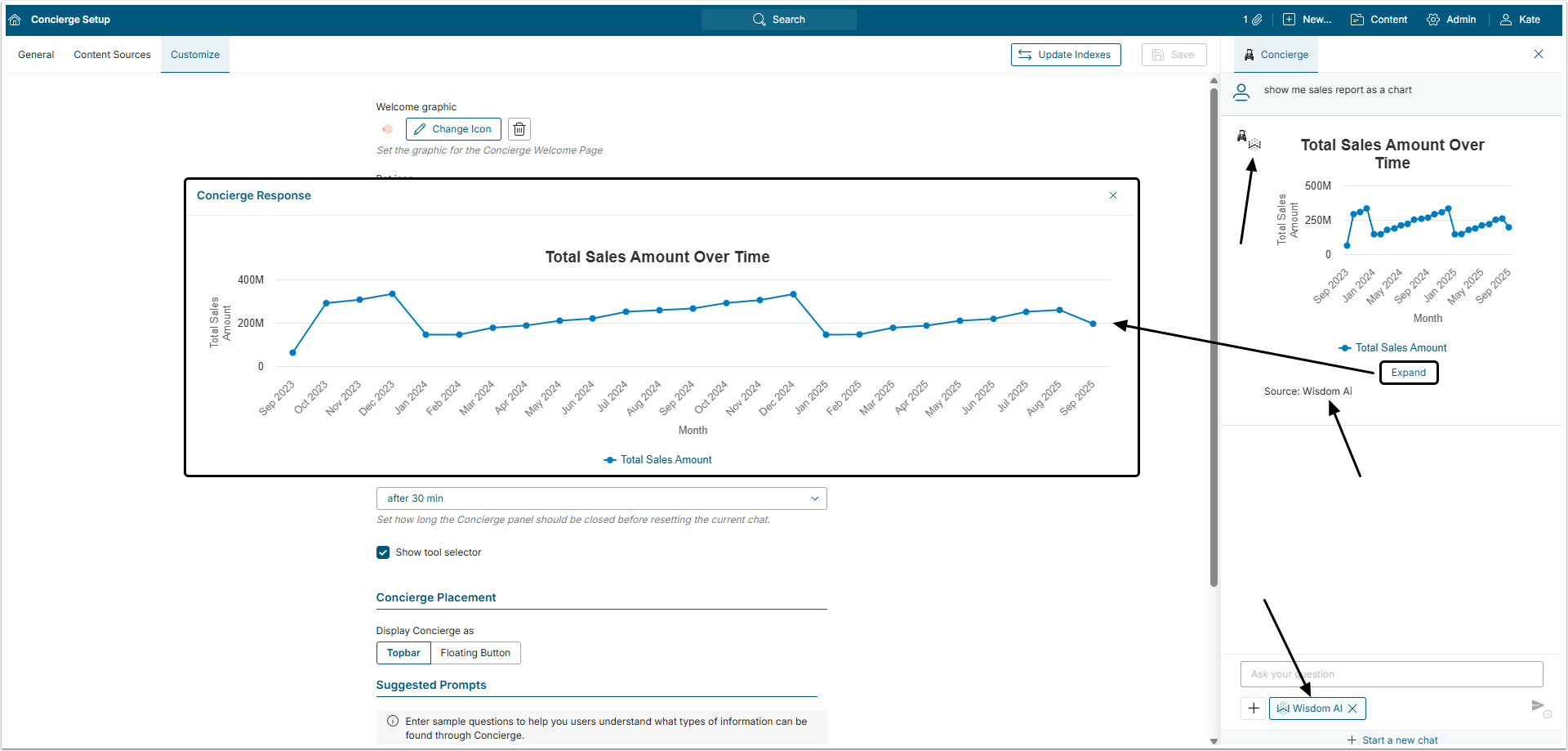Open the attachments paperclip icon
Image resolution: width=1568 pixels, height=751 pixels.
1257,20
